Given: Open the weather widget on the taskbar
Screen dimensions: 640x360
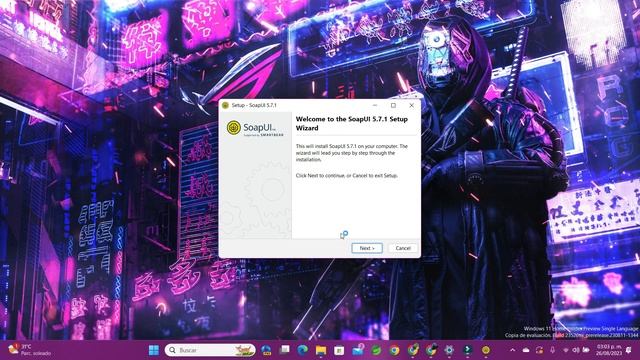Looking at the screenshot, I should [30, 350].
